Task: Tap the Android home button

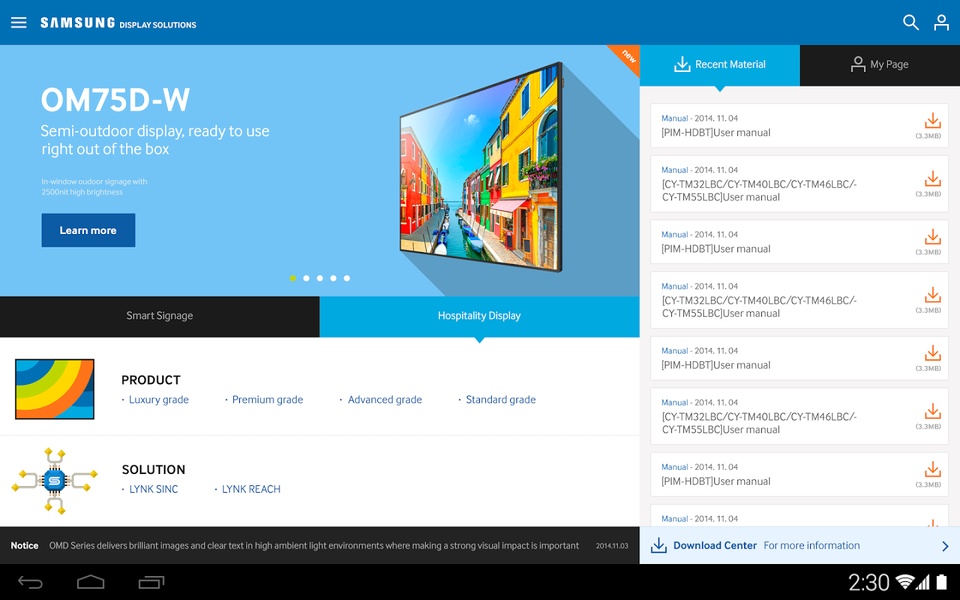Action: point(91,582)
